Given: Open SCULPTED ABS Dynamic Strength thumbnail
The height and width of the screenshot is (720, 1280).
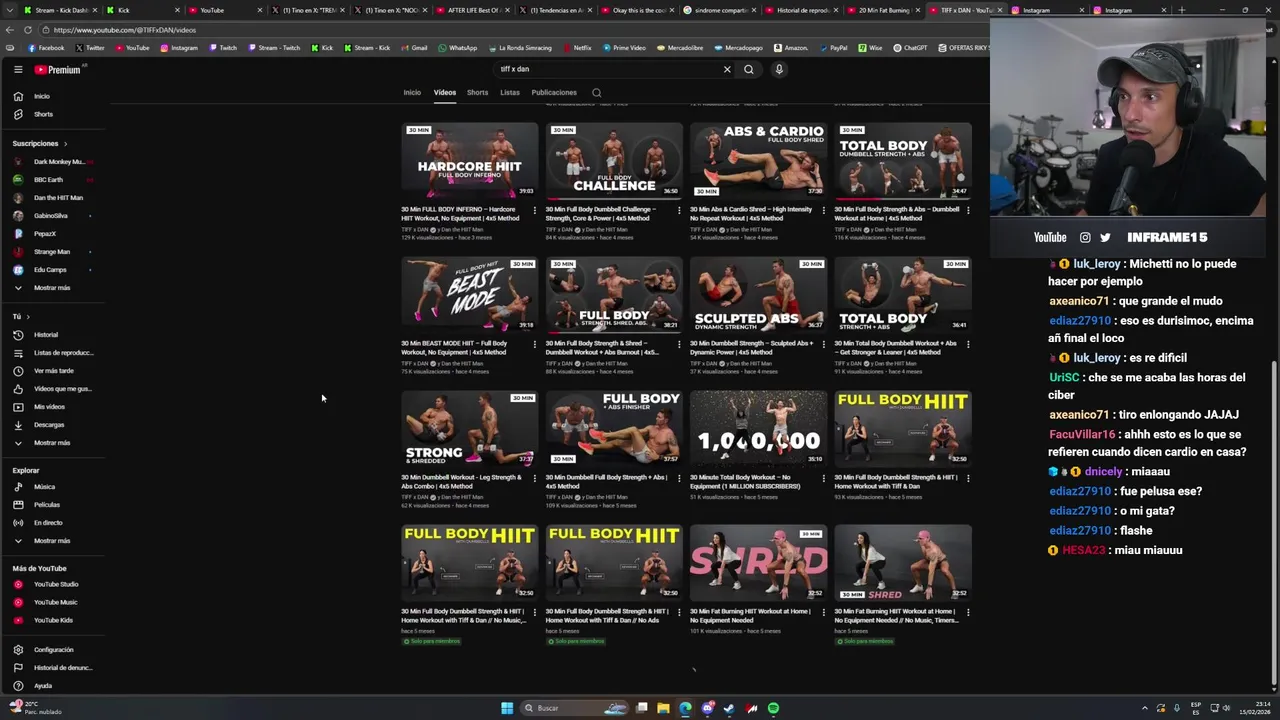Looking at the screenshot, I should (758, 295).
